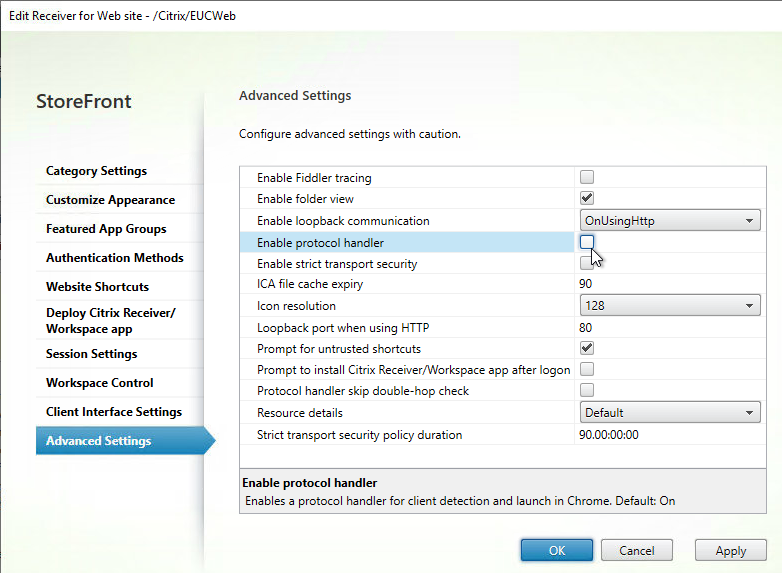Select the Enable loopback communication row label
The image size is (782, 573).
343,221
